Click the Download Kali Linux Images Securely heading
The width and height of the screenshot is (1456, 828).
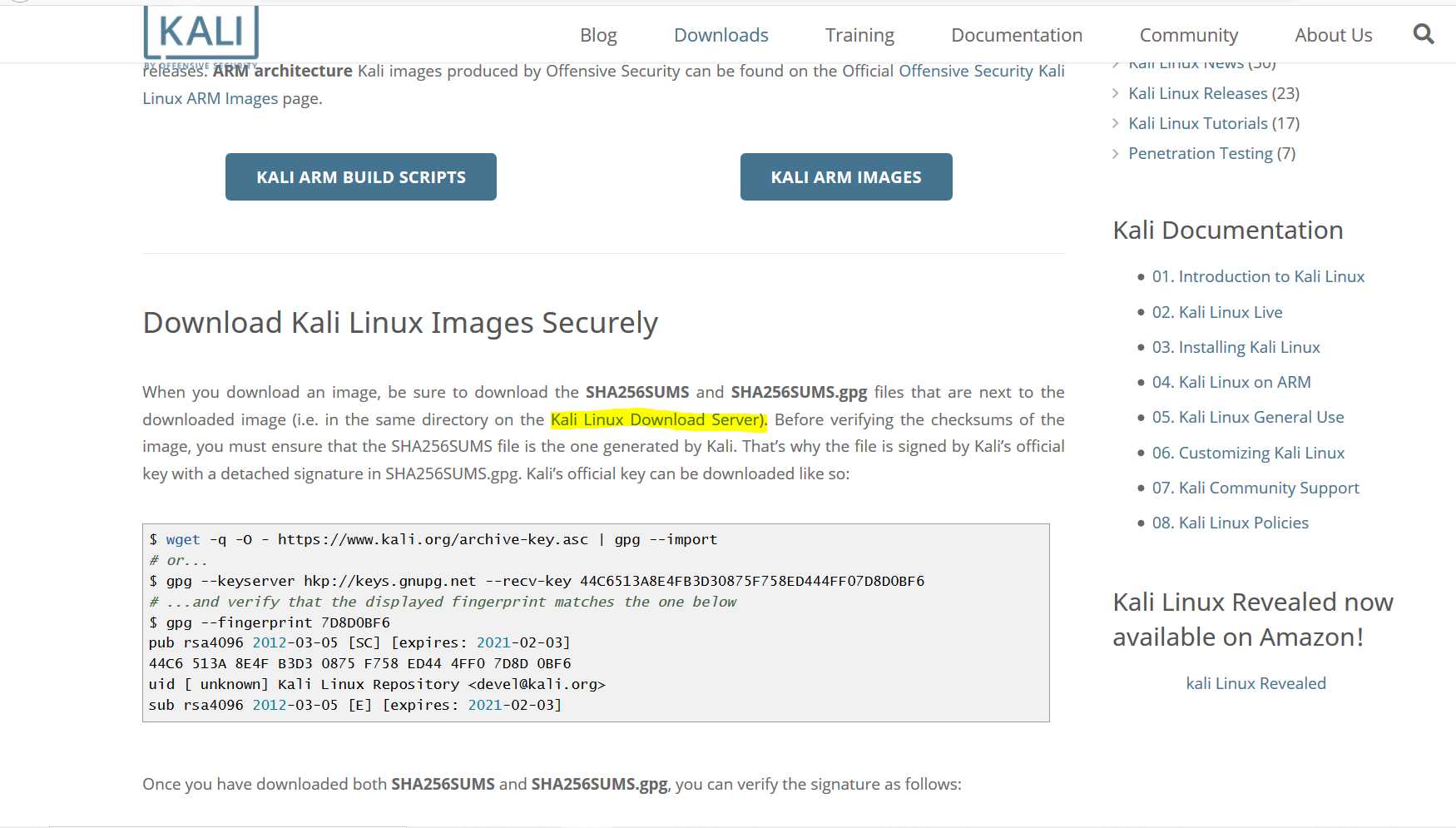pyautogui.click(x=400, y=323)
